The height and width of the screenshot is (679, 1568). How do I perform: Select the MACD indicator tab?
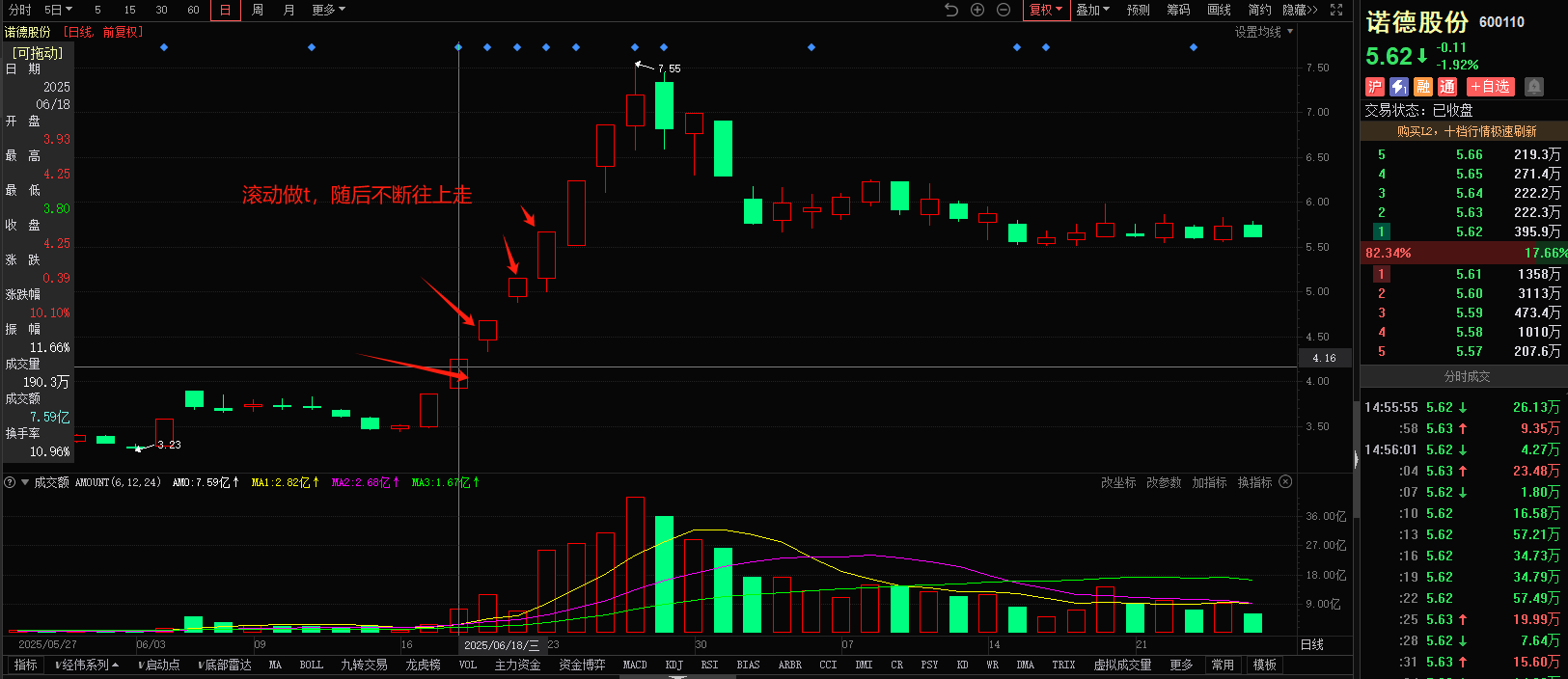[x=635, y=665]
